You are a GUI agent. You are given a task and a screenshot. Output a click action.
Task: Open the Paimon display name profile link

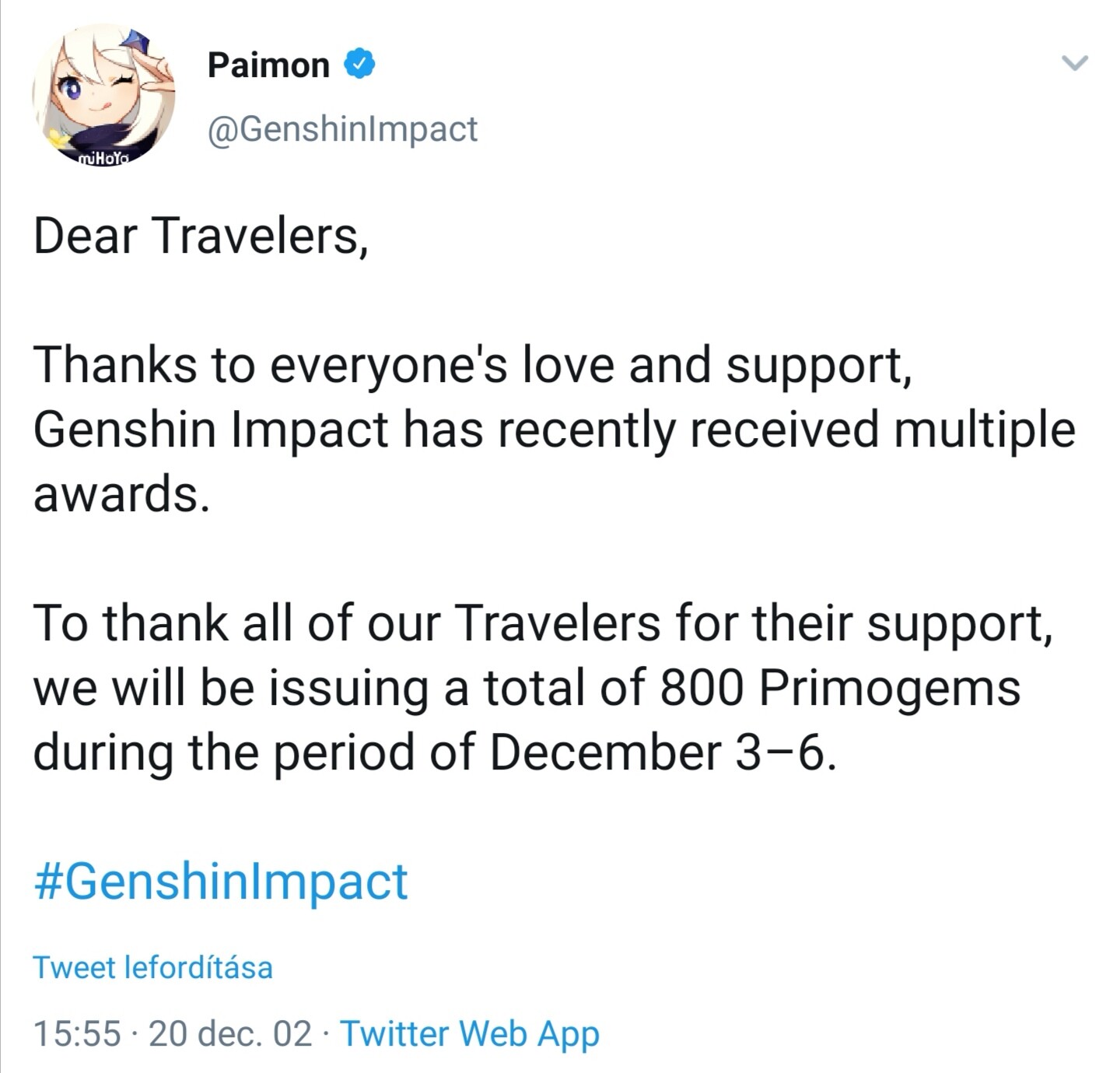point(268,65)
